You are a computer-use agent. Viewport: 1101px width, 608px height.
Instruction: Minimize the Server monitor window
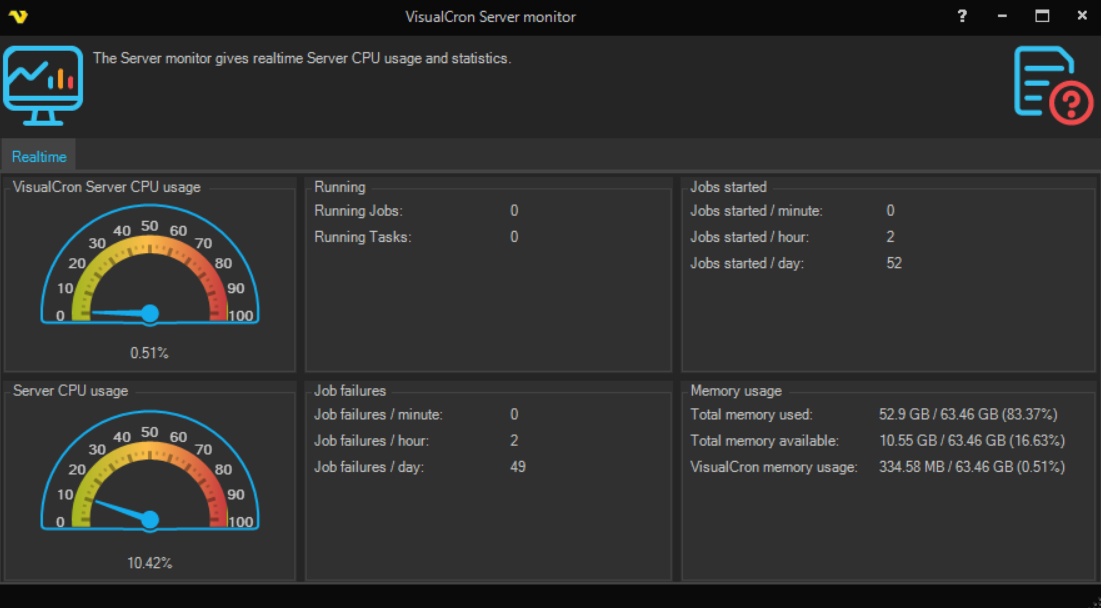pos(1002,16)
